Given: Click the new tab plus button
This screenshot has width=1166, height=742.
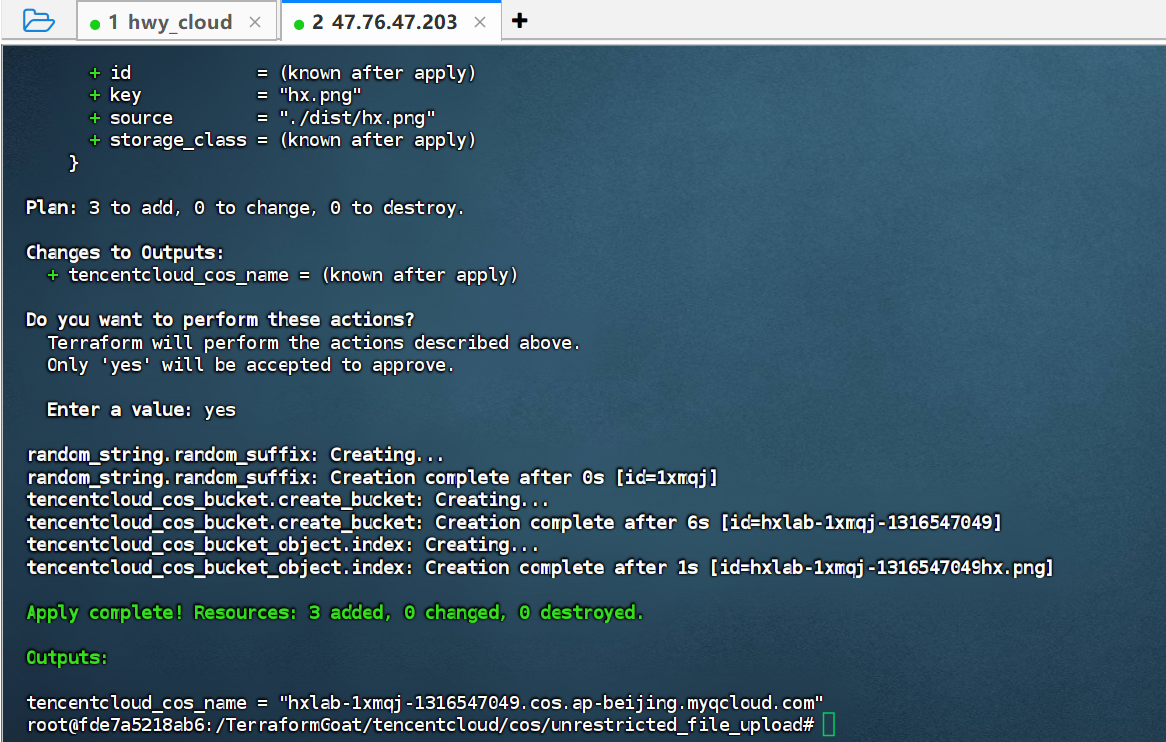Looking at the screenshot, I should tap(519, 21).
